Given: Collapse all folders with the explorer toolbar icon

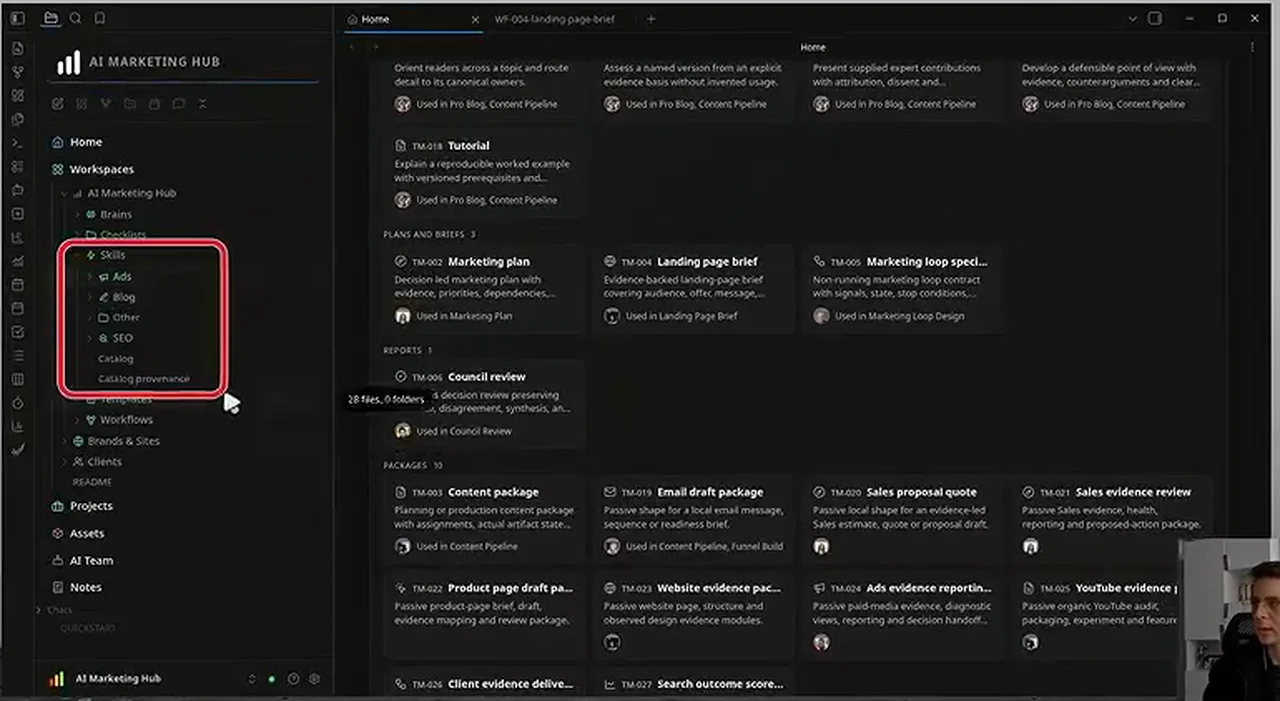Looking at the screenshot, I should tap(202, 104).
